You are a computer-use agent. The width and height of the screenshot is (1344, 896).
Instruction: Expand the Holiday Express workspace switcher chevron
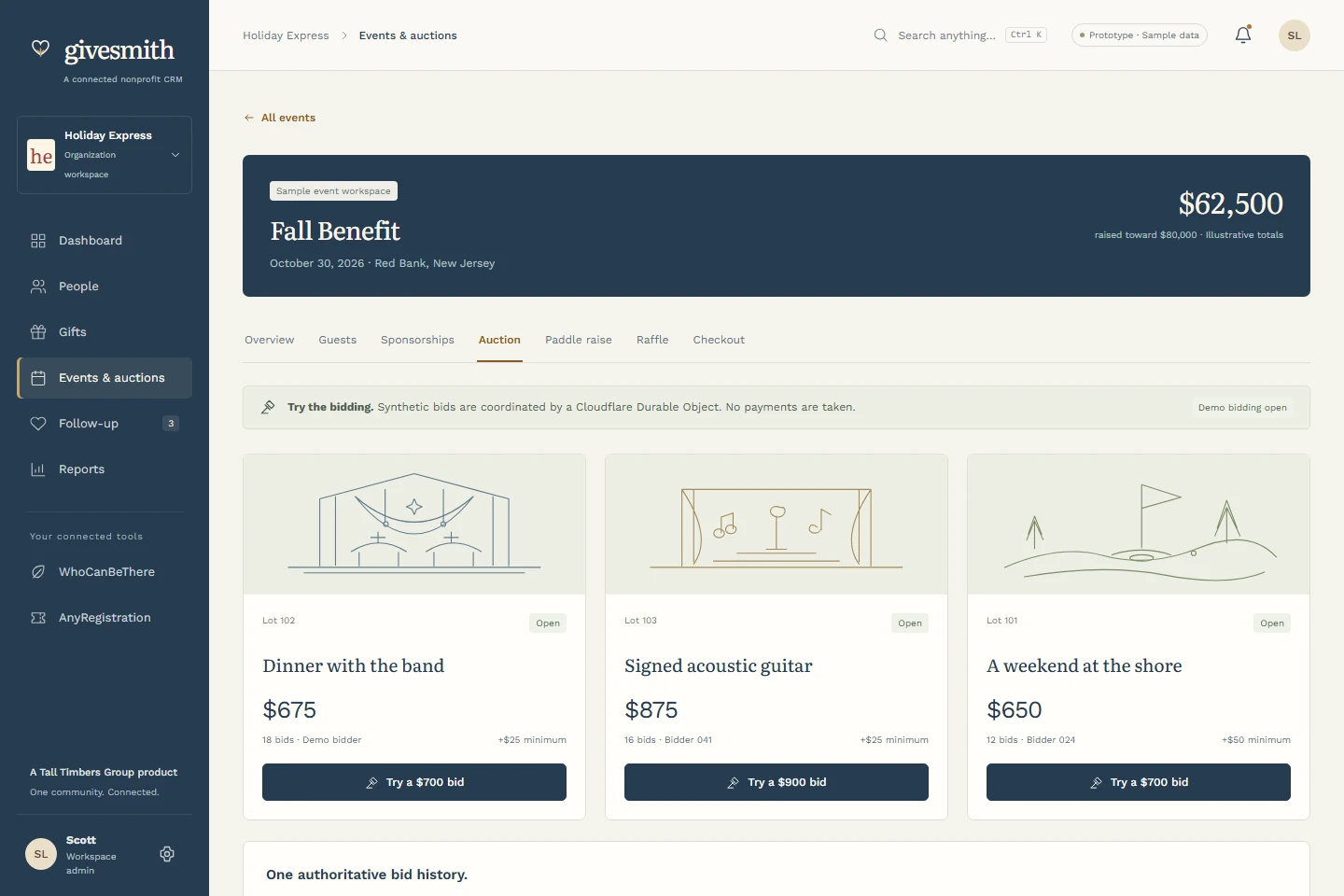tap(175, 155)
